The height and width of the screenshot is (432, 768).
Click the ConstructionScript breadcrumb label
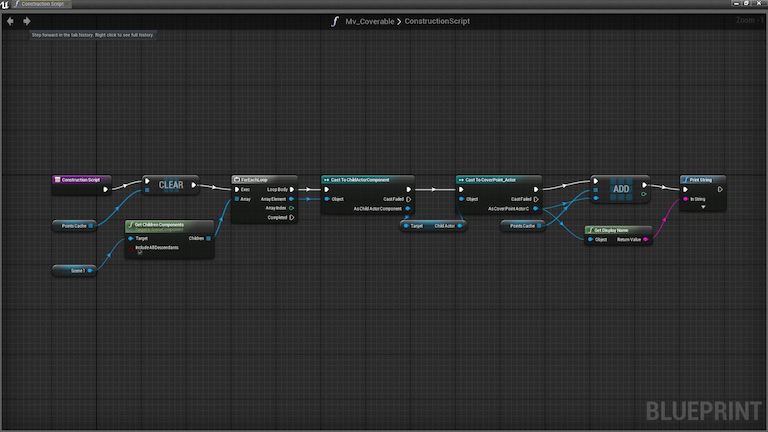pos(437,22)
